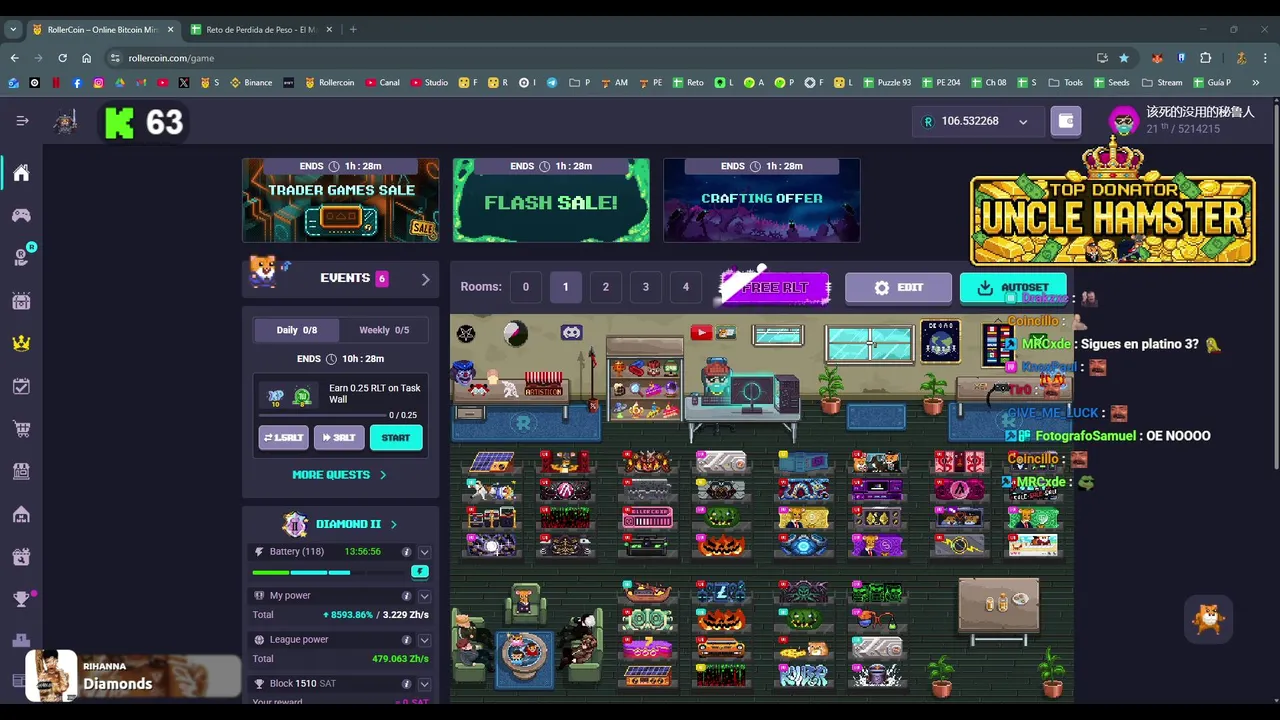Expand the League power section chevron
Screen dimensions: 1280x720
point(424,640)
